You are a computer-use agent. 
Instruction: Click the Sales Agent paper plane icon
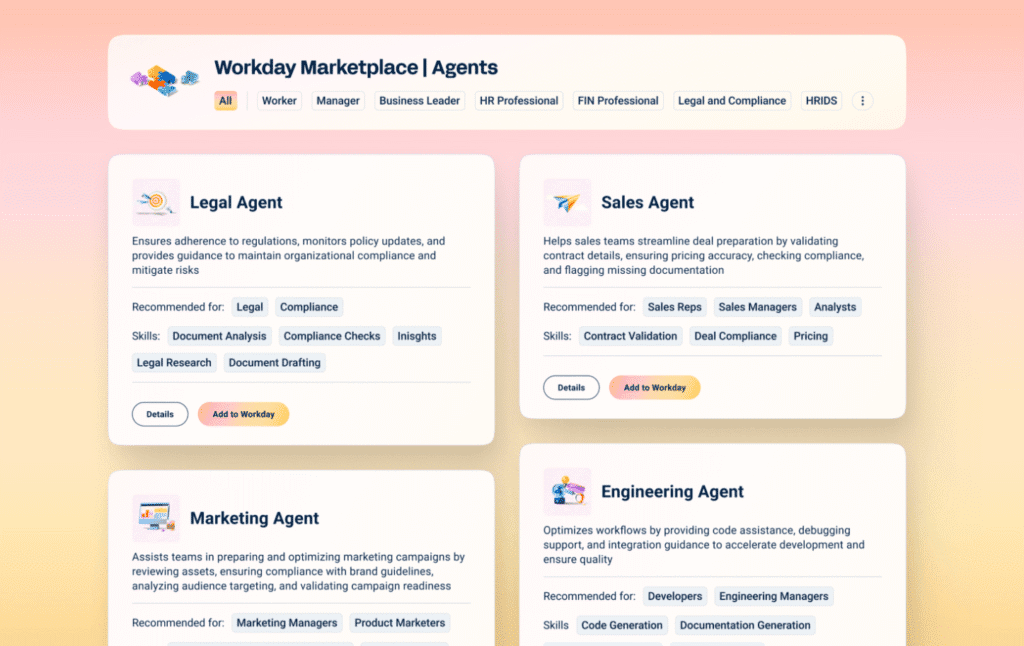pyautogui.click(x=567, y=202)
